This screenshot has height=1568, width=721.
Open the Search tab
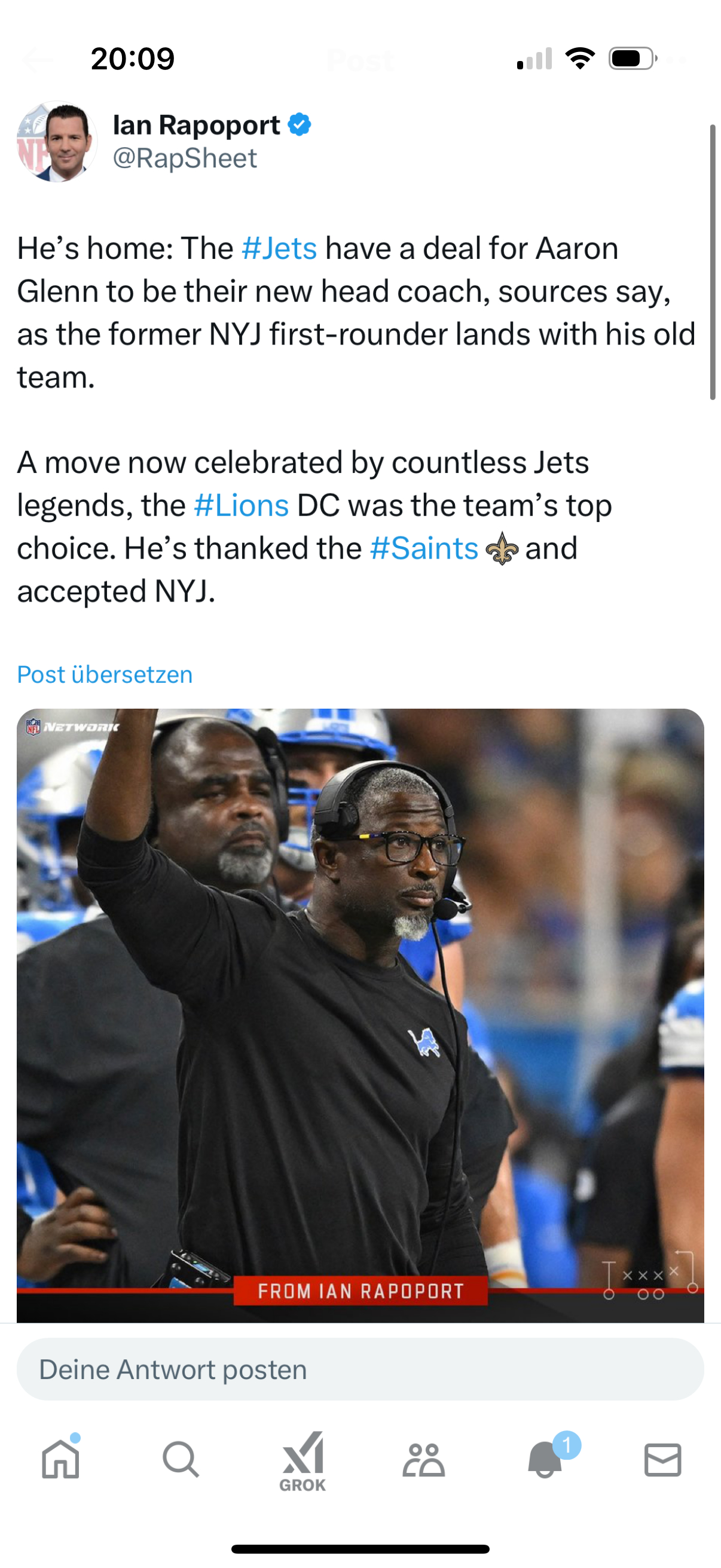click(181, 1460)
